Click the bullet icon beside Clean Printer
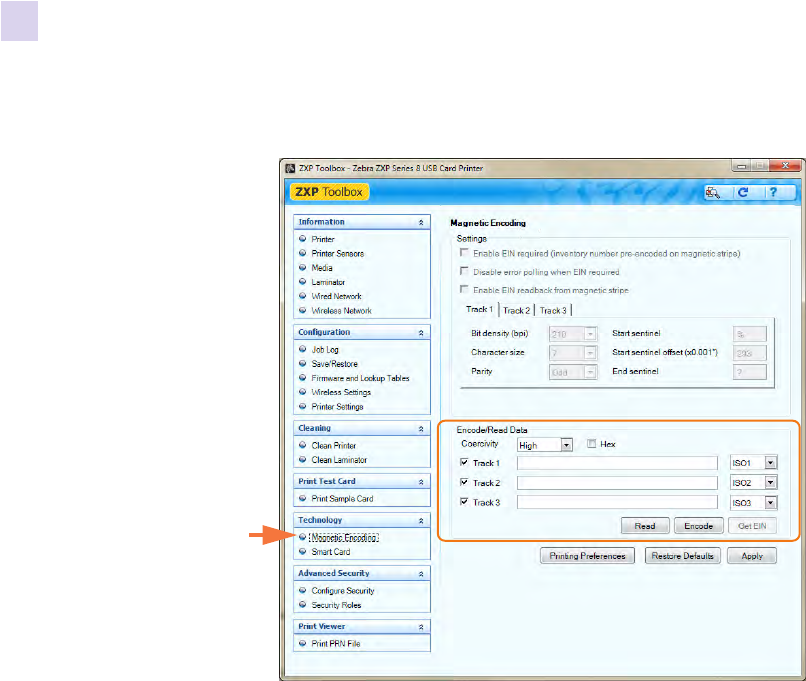 (x=303, y=445)
